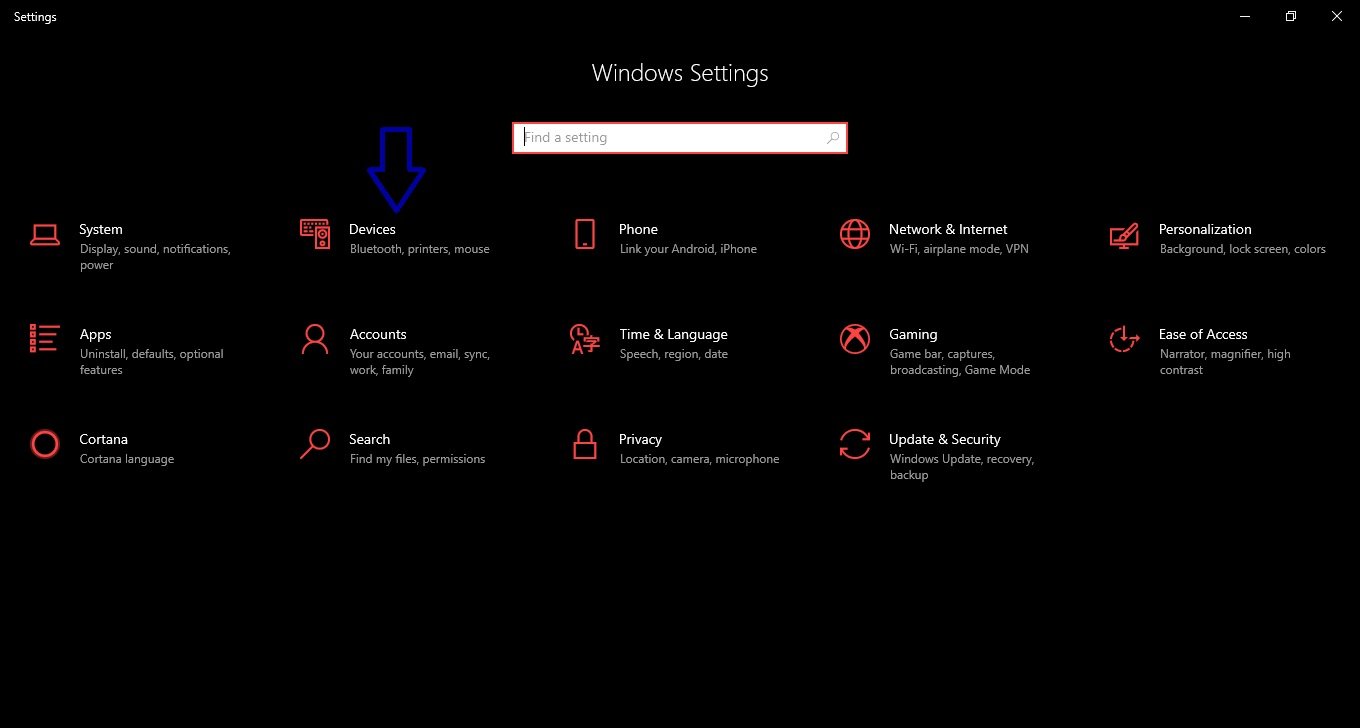Click 'Display, sound, notifications, power' text

(155, 257)
